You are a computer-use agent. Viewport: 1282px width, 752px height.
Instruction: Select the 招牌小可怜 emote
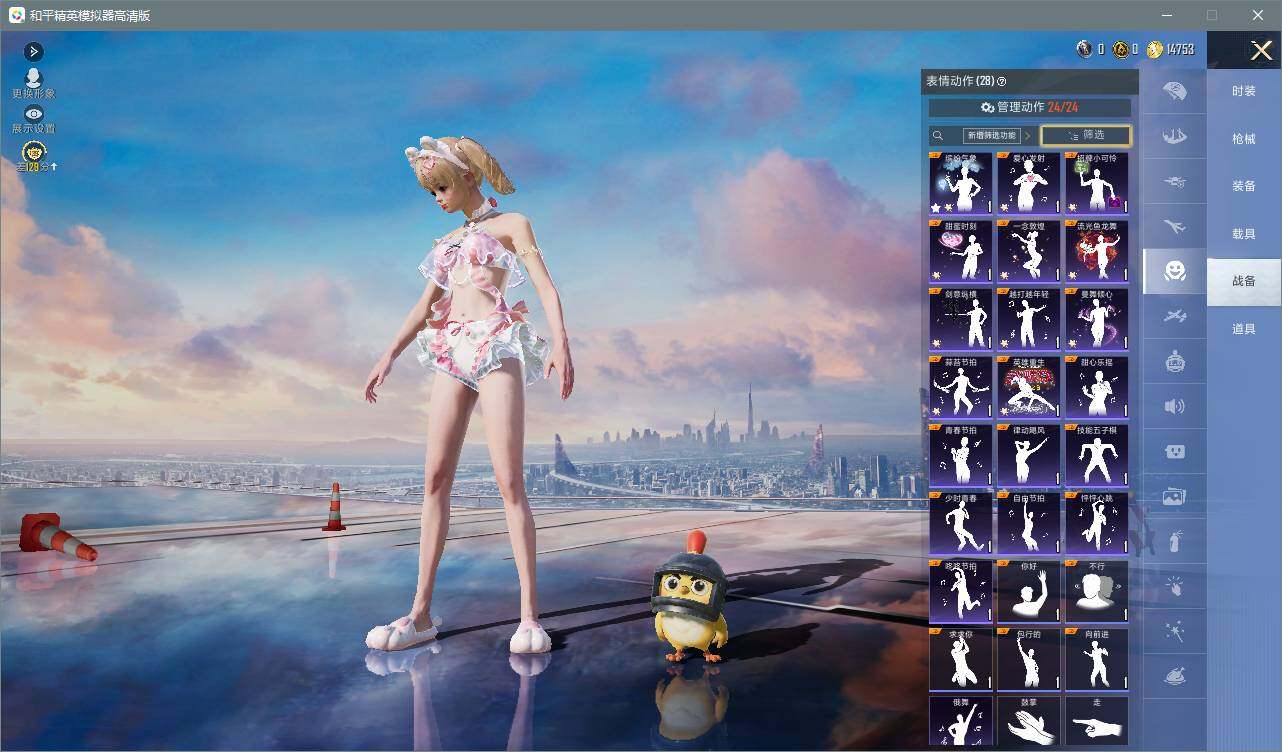point(1096,182)
